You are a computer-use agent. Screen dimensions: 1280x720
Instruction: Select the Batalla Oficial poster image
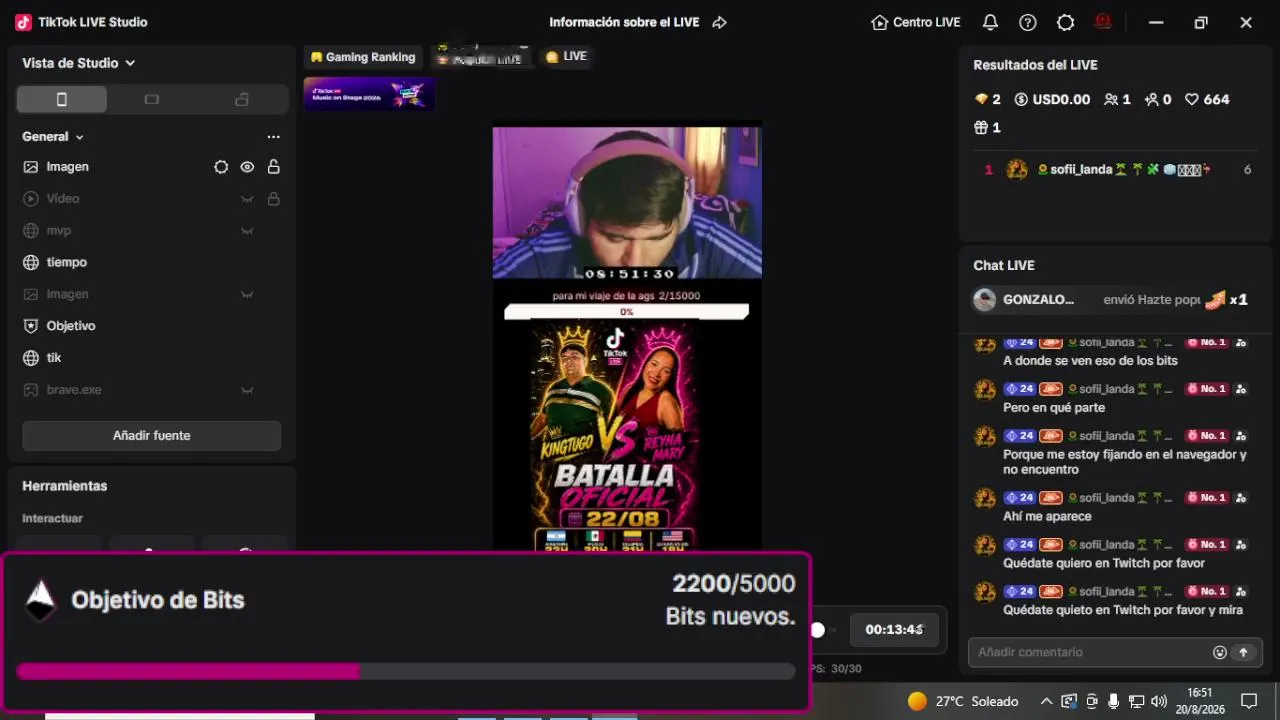(615, 435)
